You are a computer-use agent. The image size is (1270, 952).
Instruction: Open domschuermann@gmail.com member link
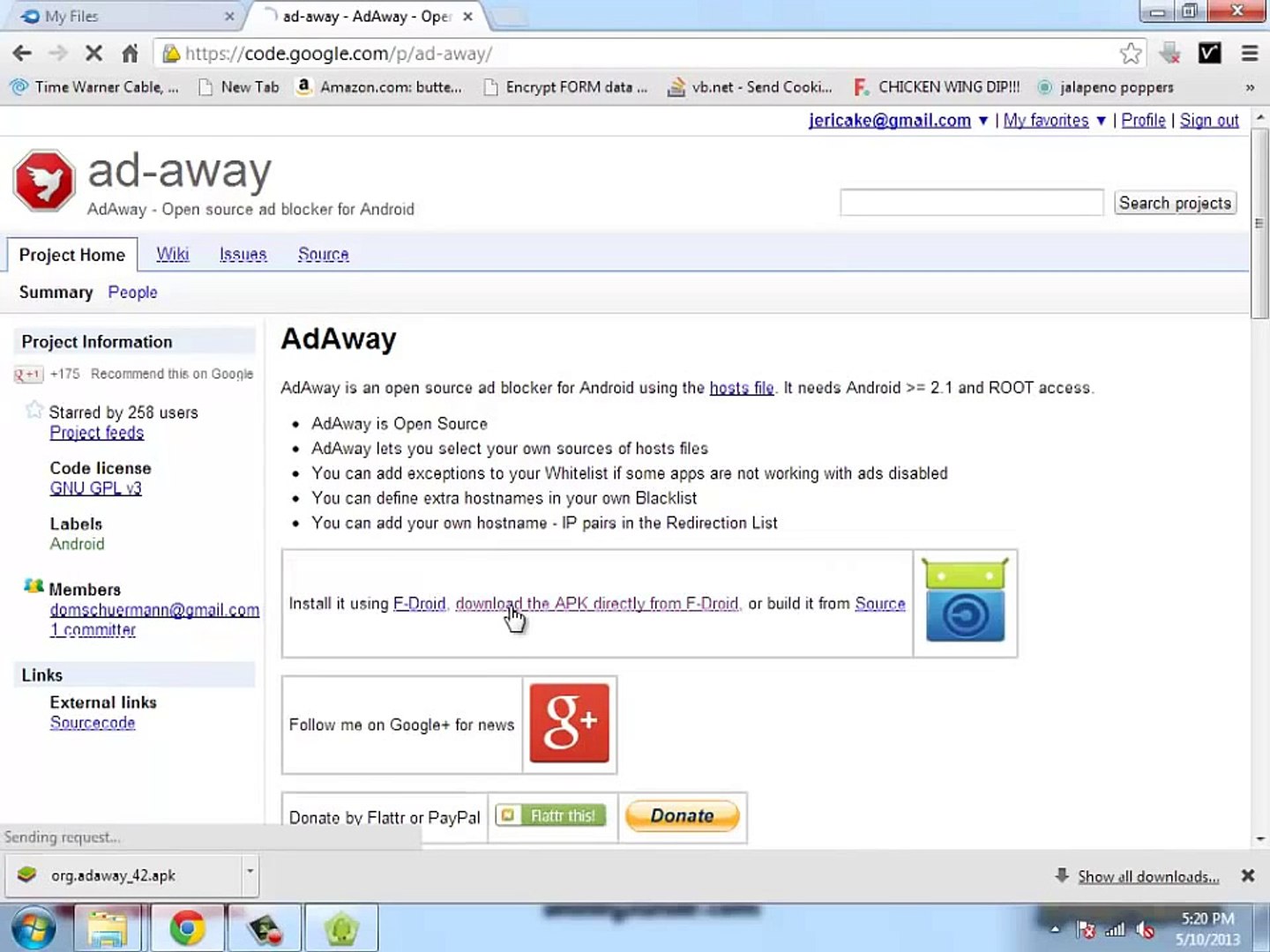coord(154,610)
